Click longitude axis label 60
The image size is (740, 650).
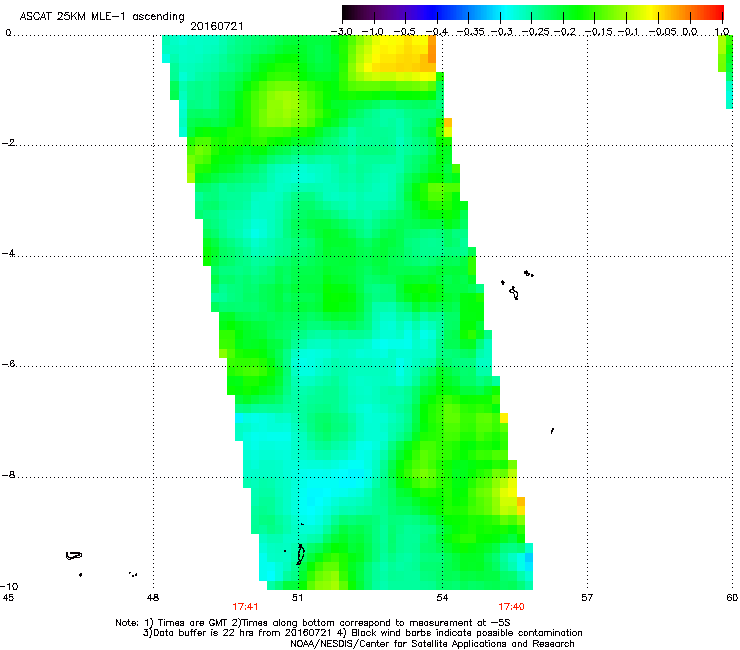coord(732,598)
